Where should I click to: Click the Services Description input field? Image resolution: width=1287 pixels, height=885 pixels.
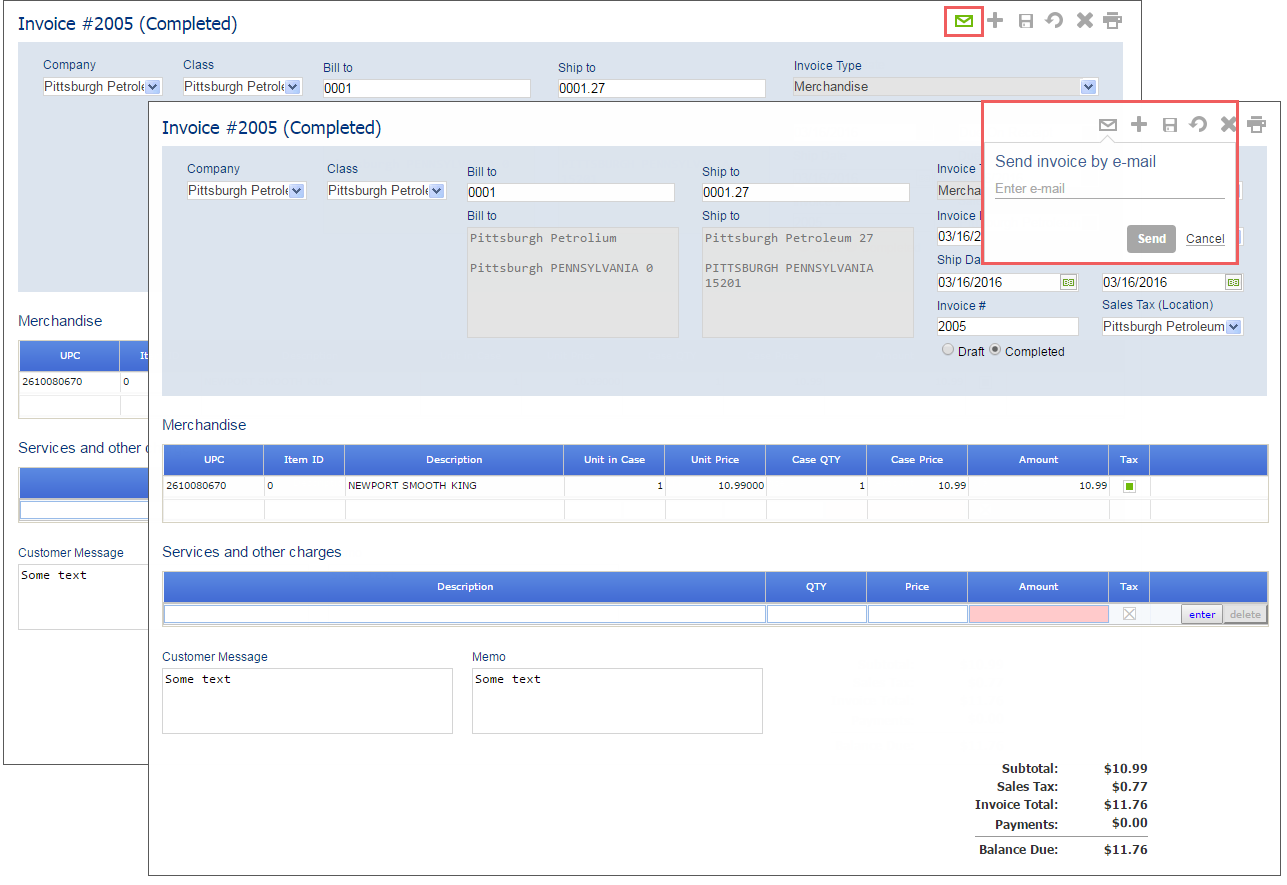click(465, 614)
